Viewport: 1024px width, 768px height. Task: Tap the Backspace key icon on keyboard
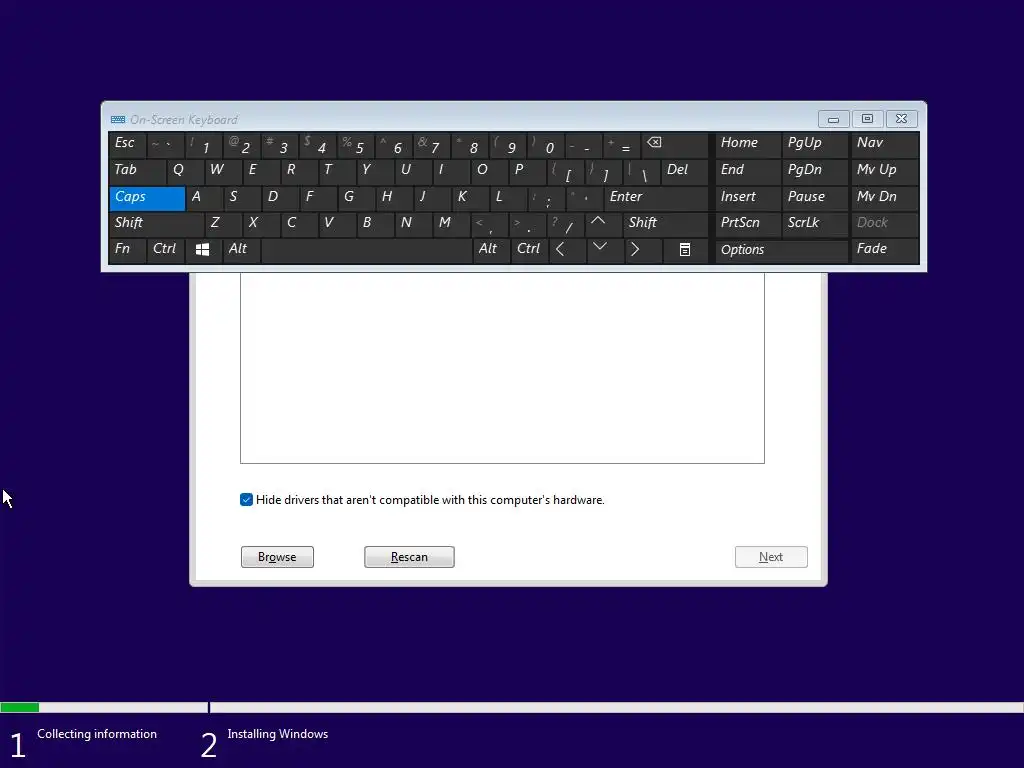(675, 144)
